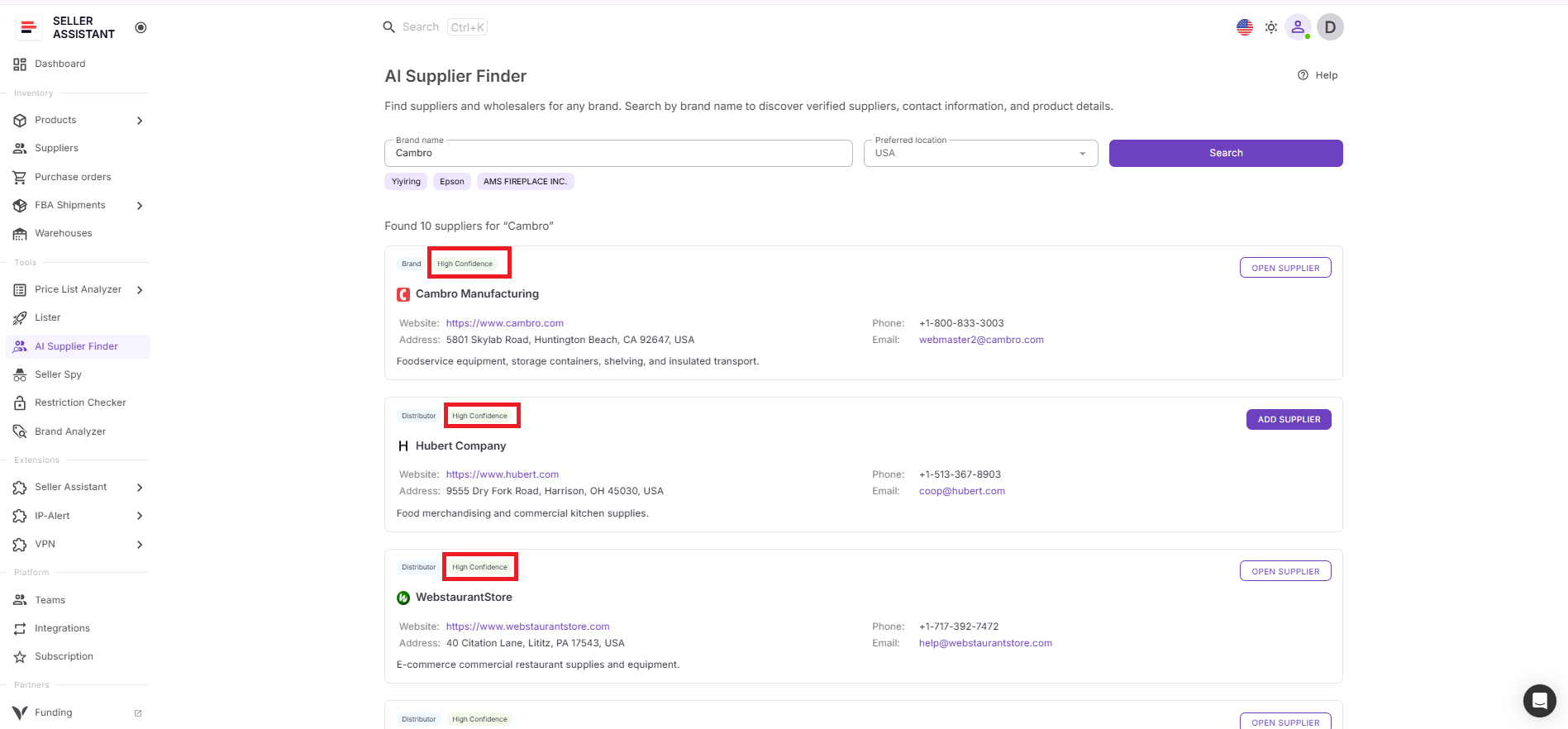Viewport: 1568px width, 729px height.
Task: Open the chat support bubble
Action: (x=1540, y=701)
